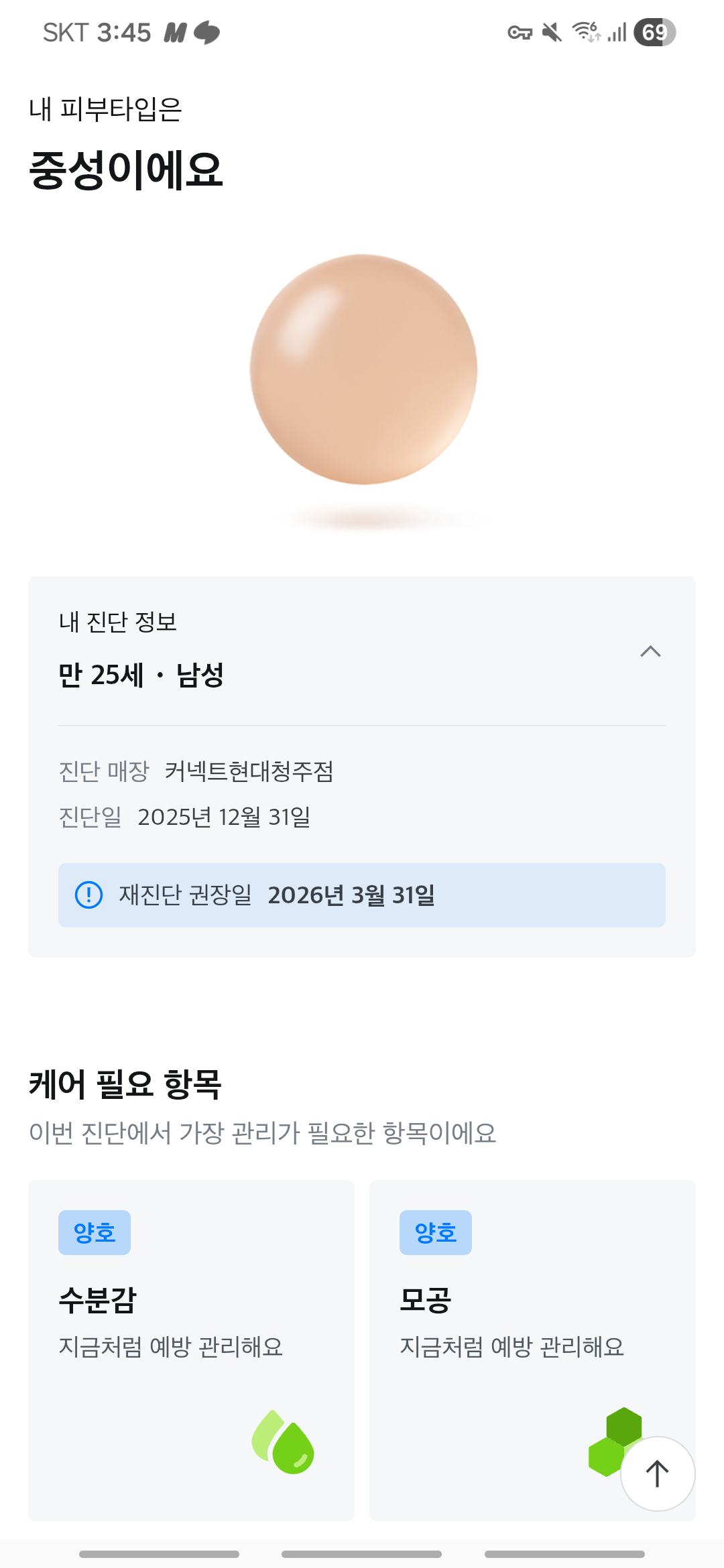Tap the battery level indicator

point(654,32)
